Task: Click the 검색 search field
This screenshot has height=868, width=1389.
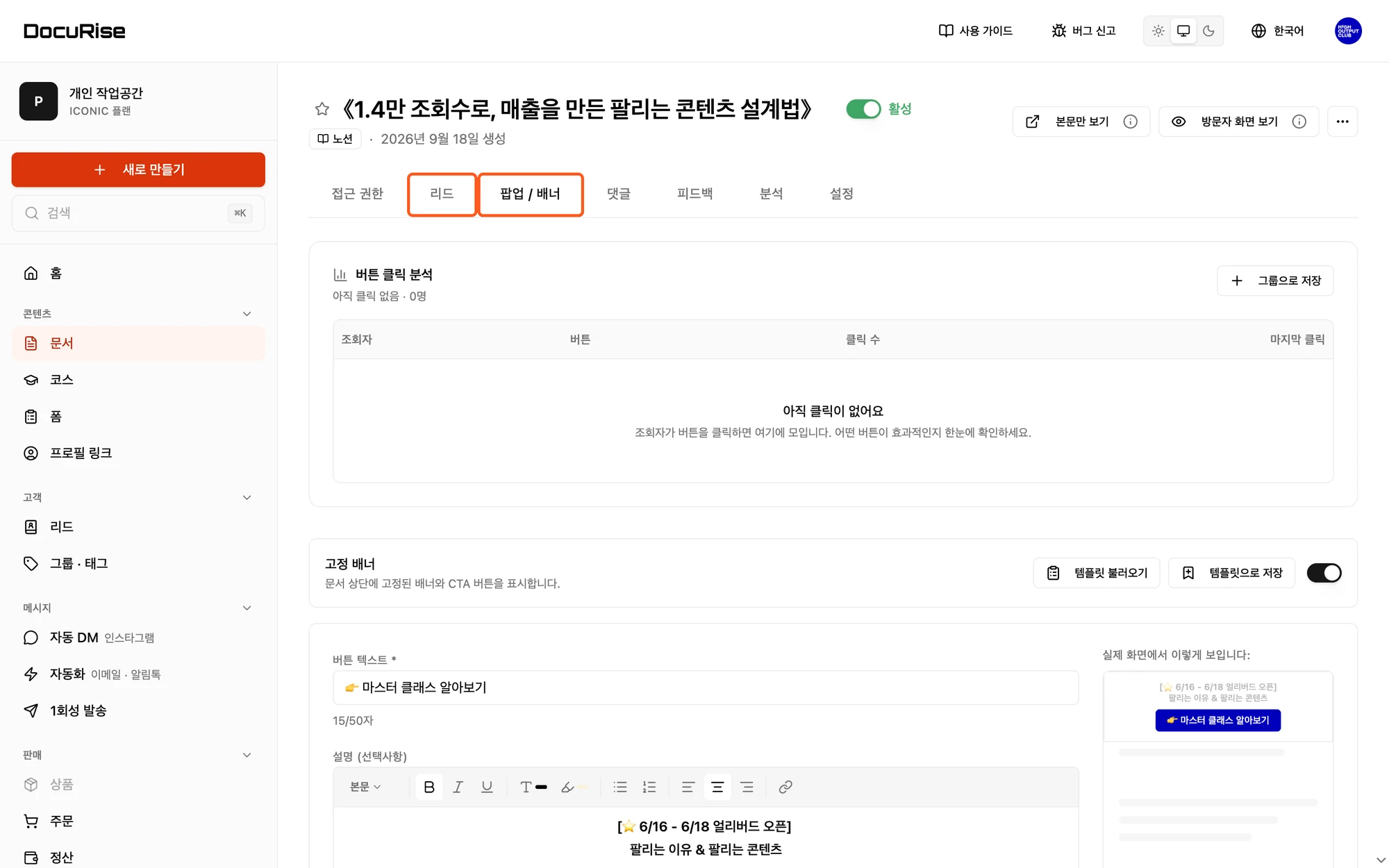Action: pyautogui.click(x=138, y=213)
